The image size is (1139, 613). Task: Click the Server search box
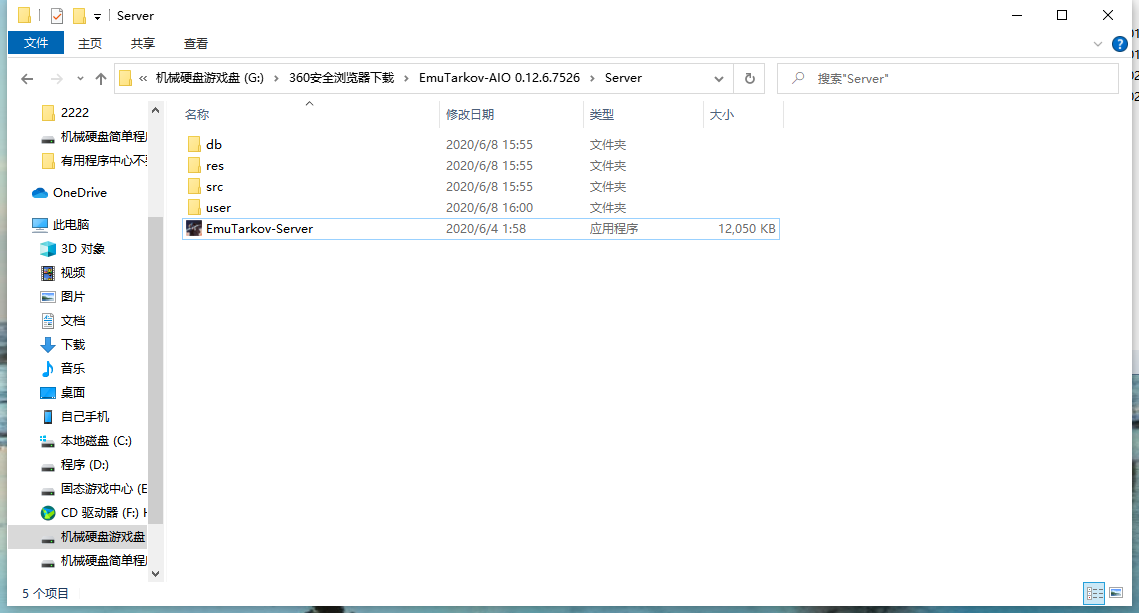pos(948,78)
